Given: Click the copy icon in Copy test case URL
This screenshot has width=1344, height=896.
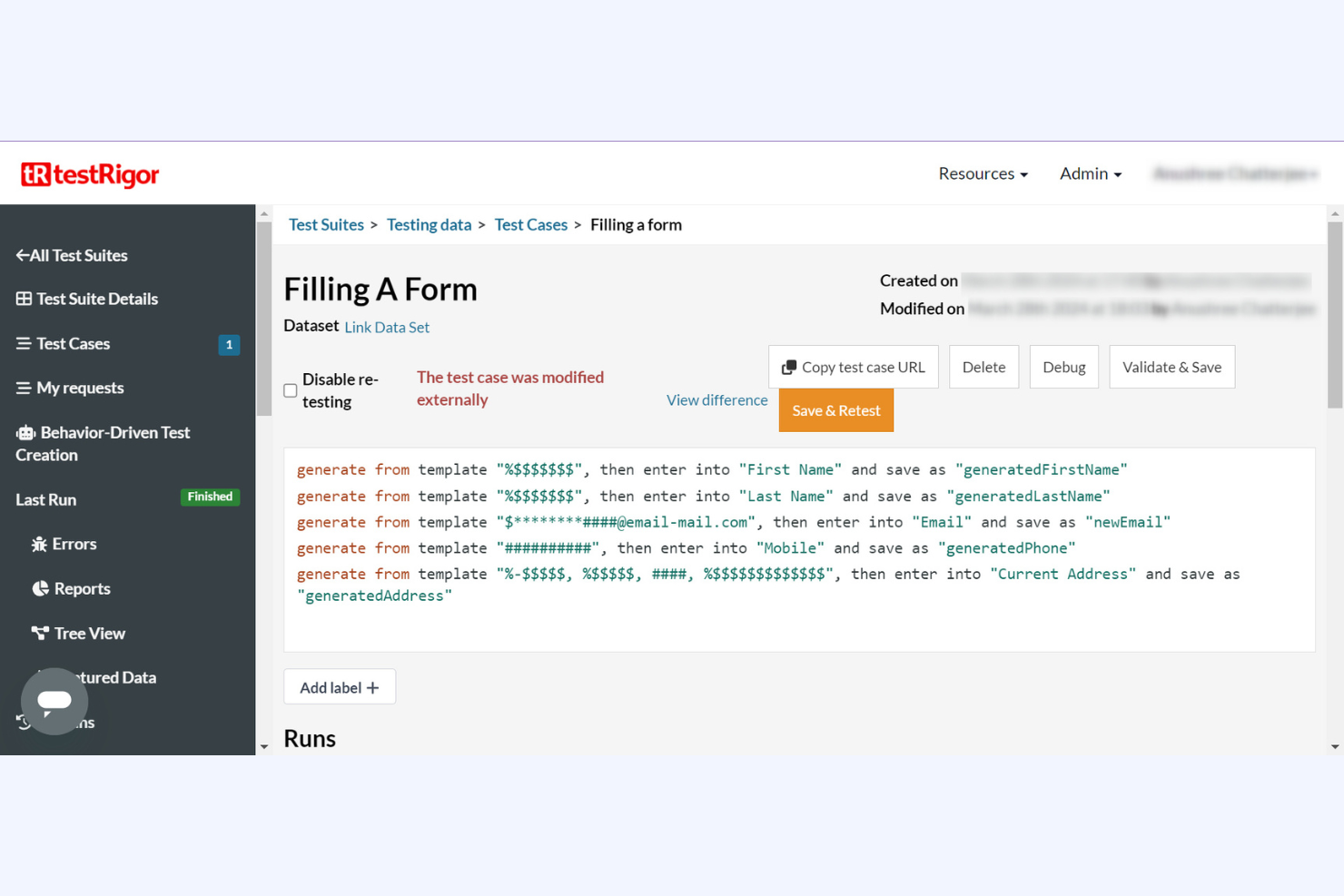Looking at the screenshot, I should pos(789,368).
